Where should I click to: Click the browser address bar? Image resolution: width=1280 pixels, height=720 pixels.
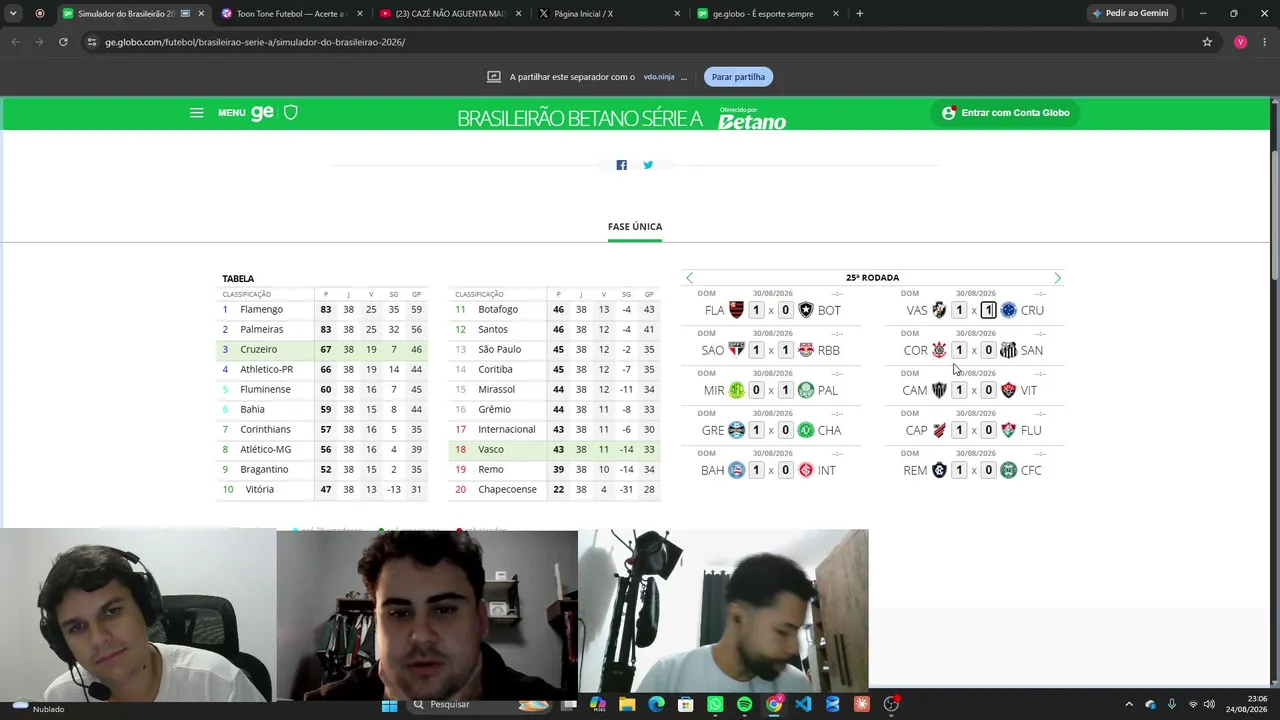click(x=640, y=42)
